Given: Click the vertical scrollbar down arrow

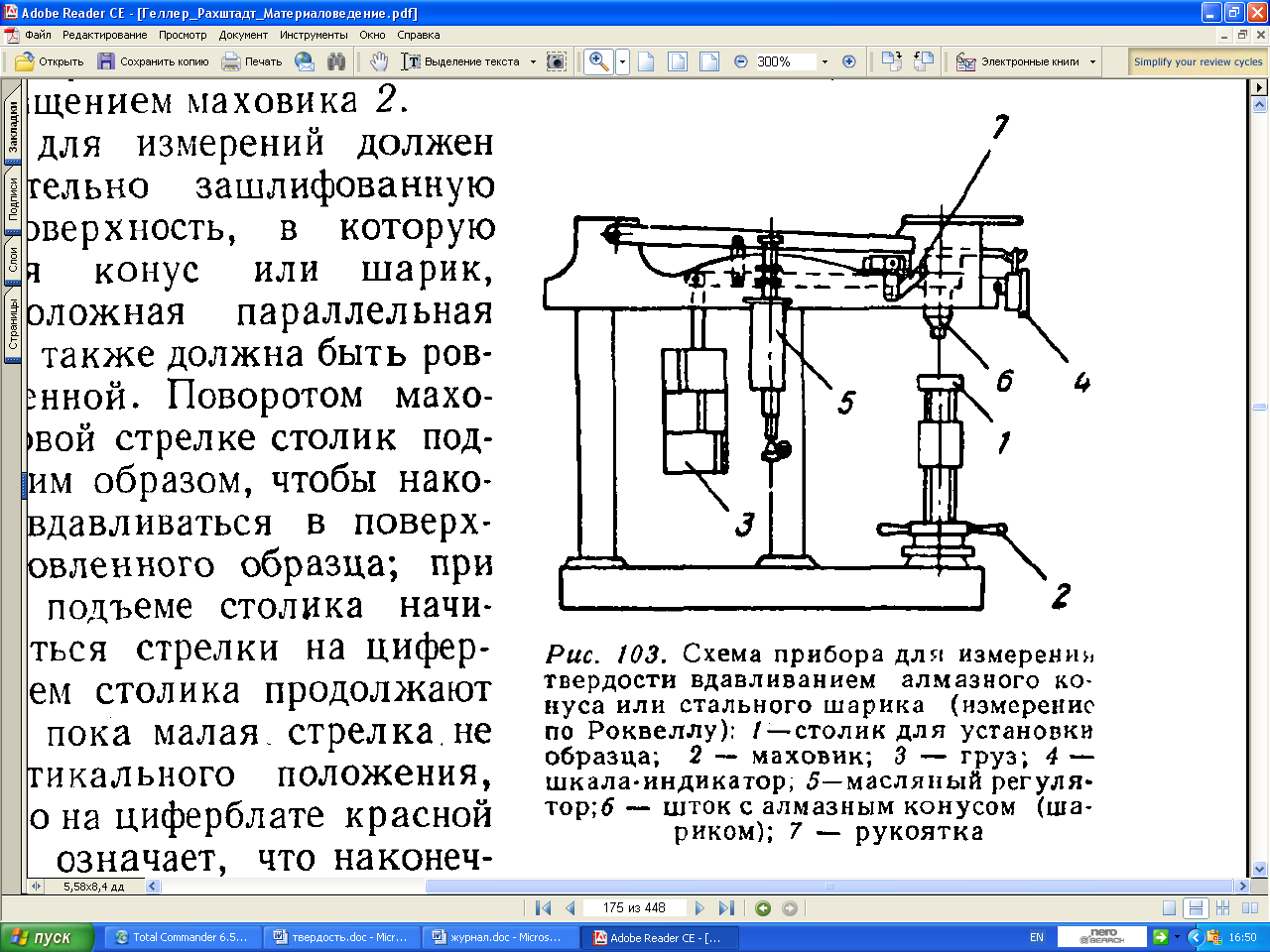Looking at the screenshot, I should [1260, 869].
